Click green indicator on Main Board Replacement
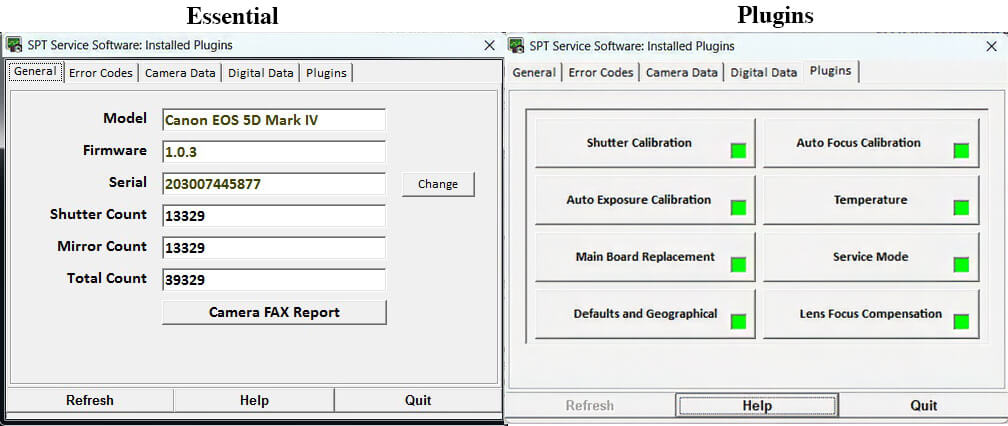Screen dimensions: 1008x426 click(x=738, y=265)
